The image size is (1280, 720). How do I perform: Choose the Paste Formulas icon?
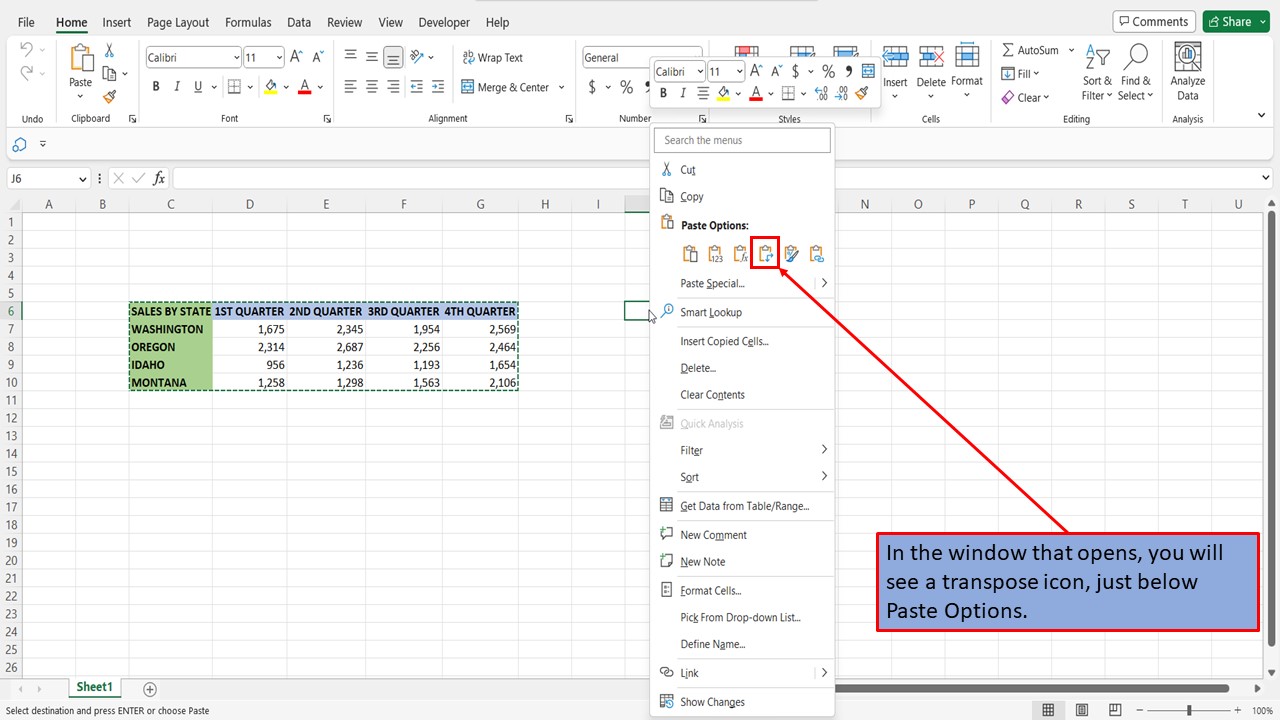pyautogui.click(x=740, y=253)
